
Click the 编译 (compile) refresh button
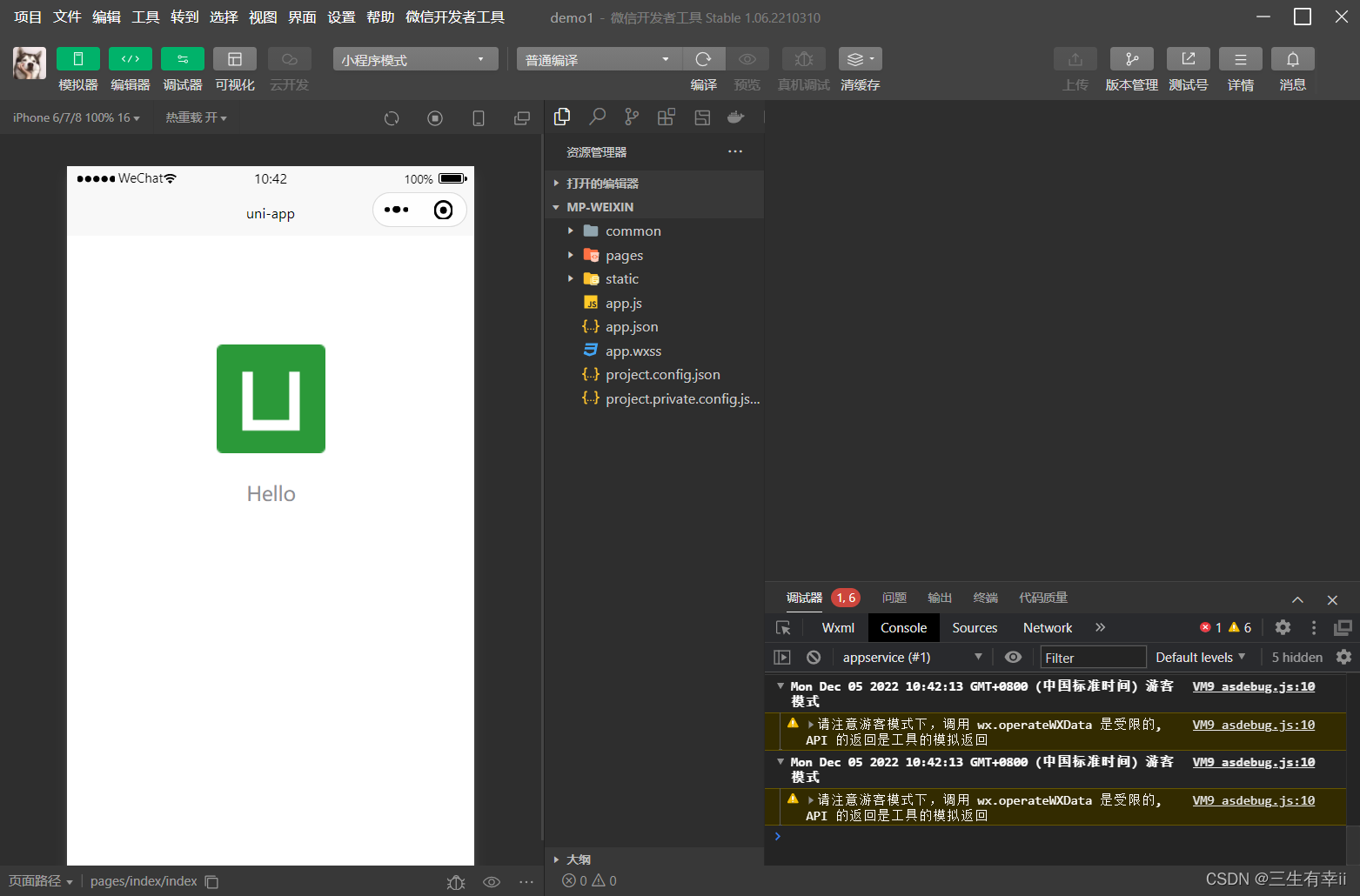(703, 58)
